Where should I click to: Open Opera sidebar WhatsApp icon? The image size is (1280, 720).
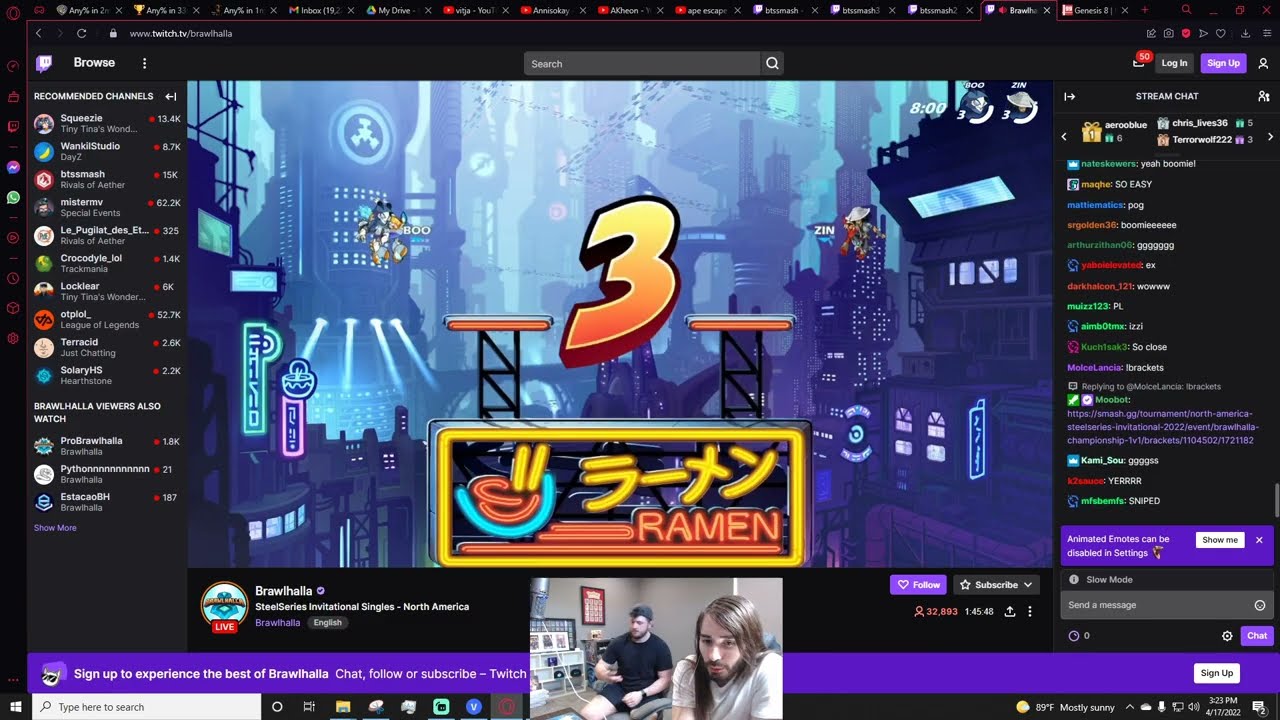[x=13, y=198]
